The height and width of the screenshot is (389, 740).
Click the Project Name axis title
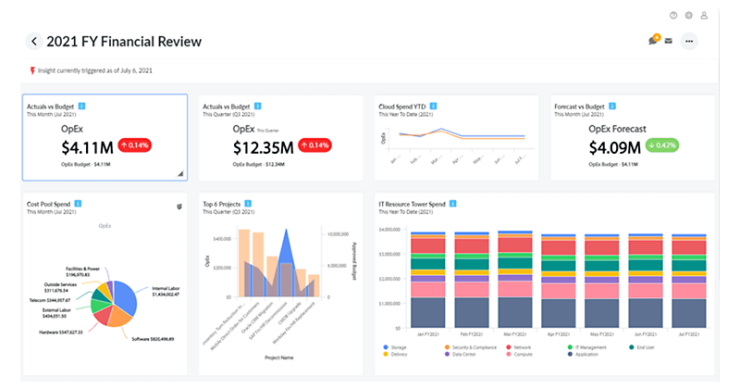click(278, 358)
